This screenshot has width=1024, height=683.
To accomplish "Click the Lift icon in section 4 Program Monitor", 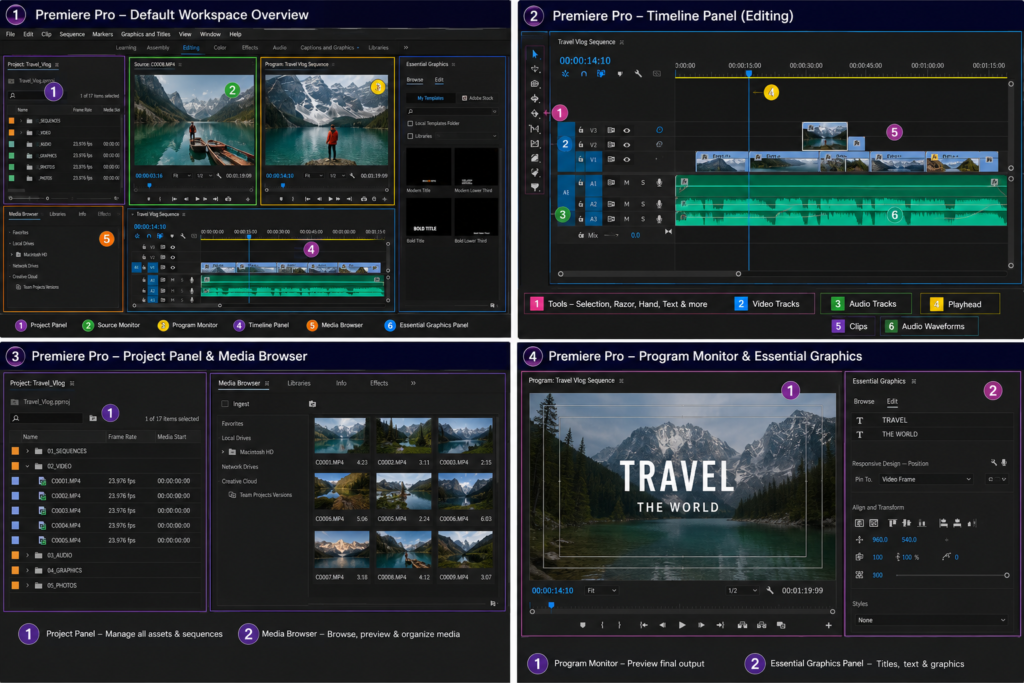I will [x=743, y=625].
